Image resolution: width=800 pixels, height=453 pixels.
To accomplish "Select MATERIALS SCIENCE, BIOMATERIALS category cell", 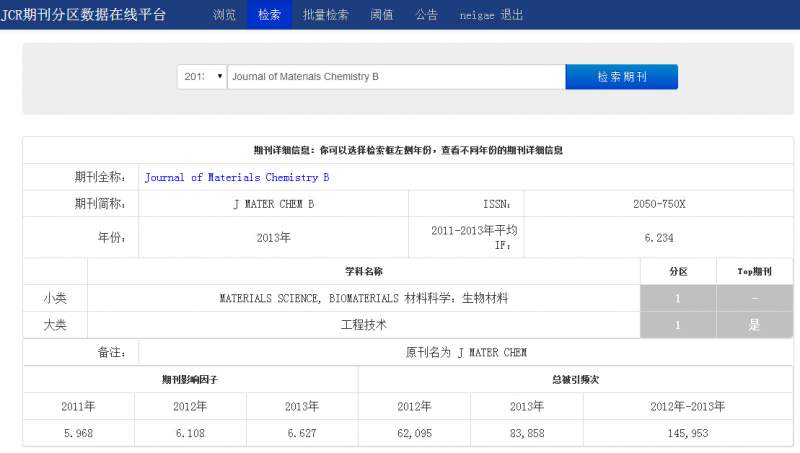I will tap(364, 298).
